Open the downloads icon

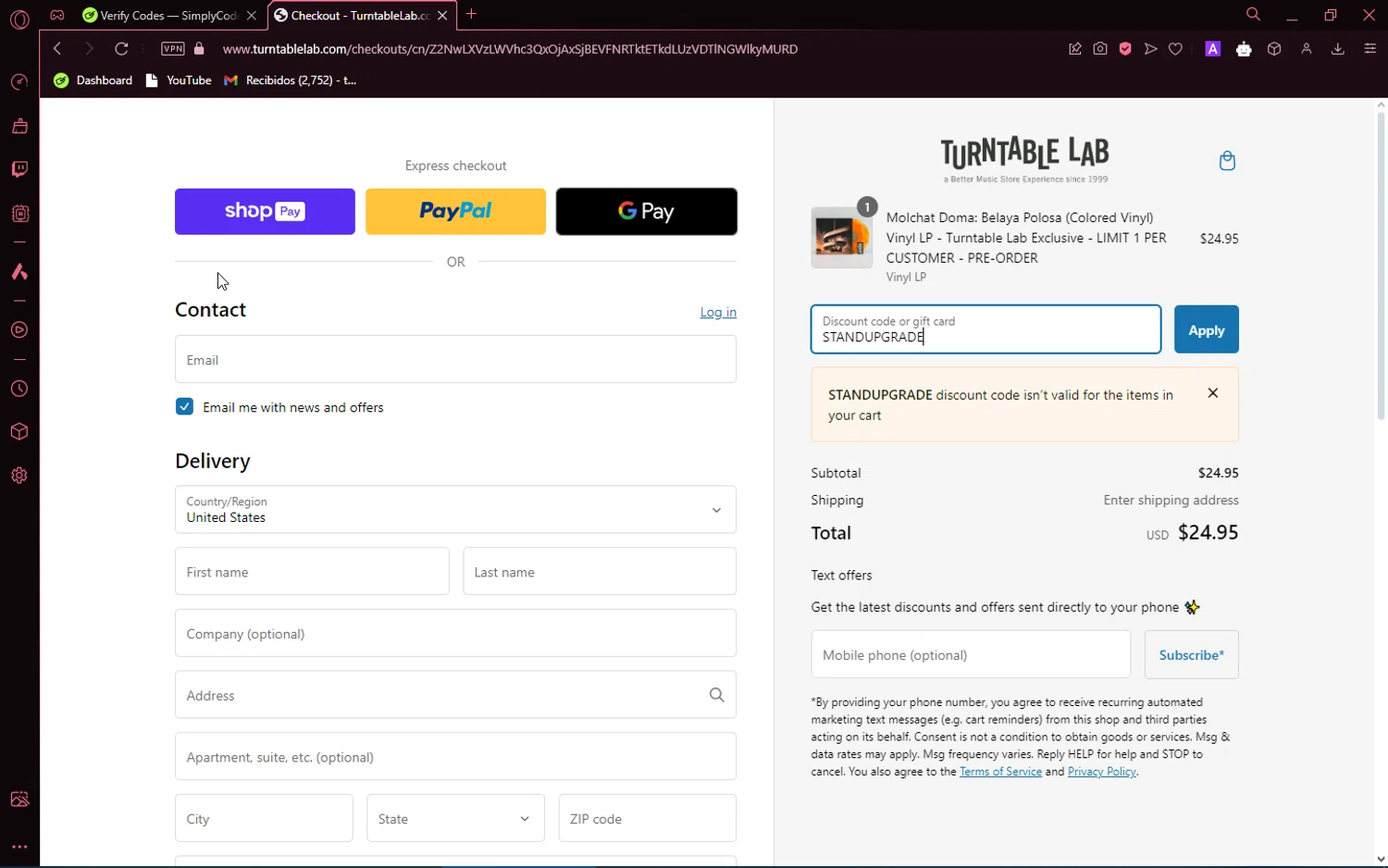click(1338, 49)
